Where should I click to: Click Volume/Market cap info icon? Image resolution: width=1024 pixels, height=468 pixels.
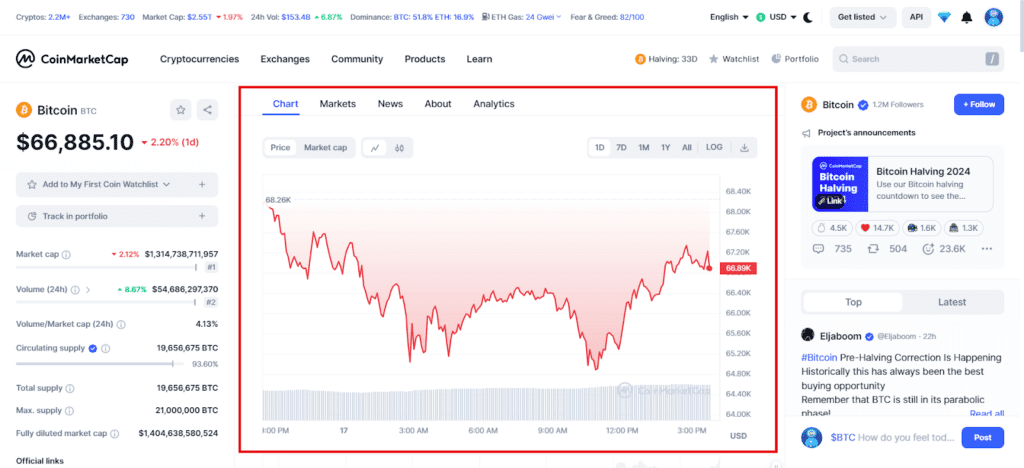coord(121,324)
